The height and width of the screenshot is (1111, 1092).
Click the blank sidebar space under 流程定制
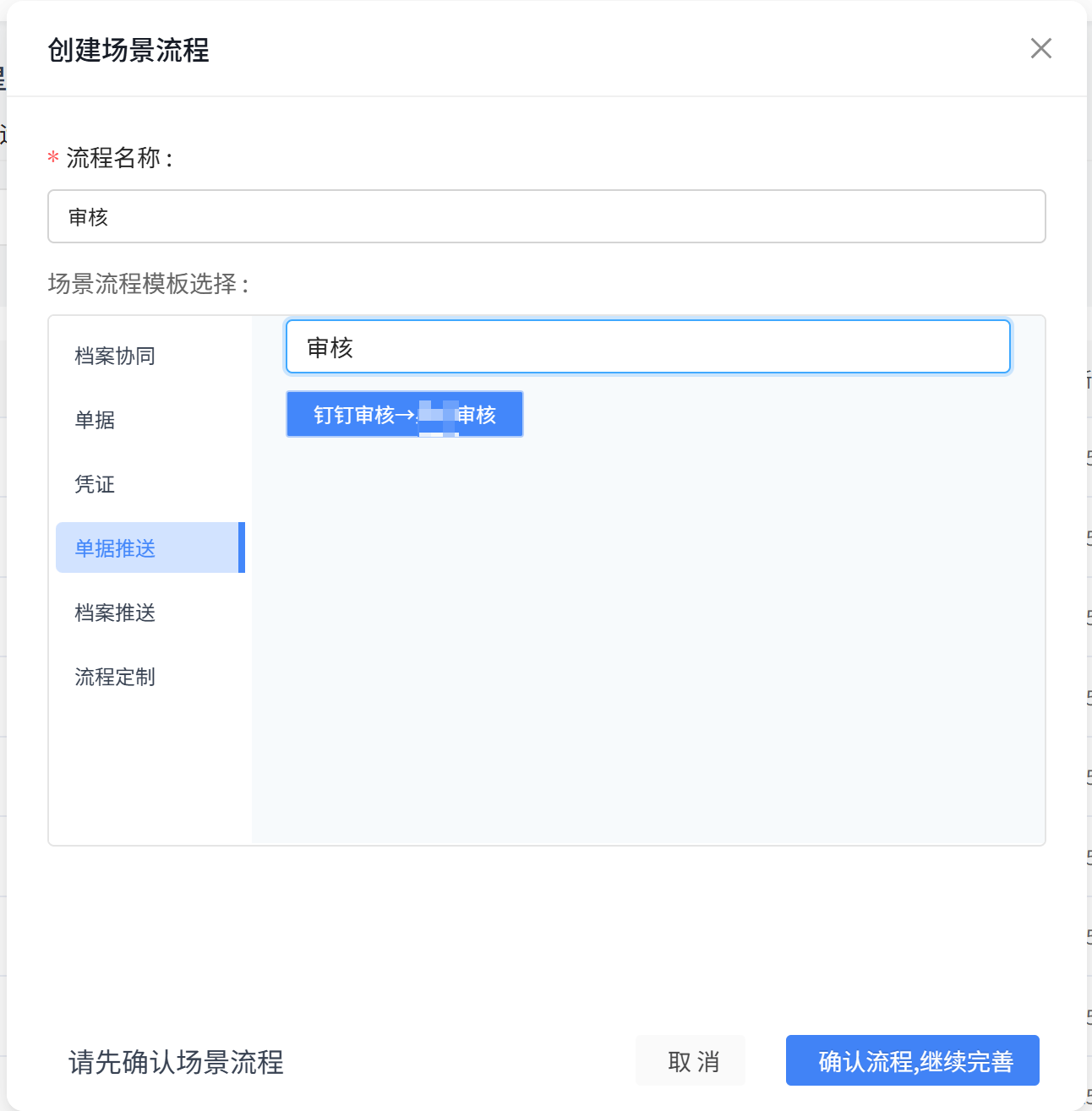tap(150, 769)
